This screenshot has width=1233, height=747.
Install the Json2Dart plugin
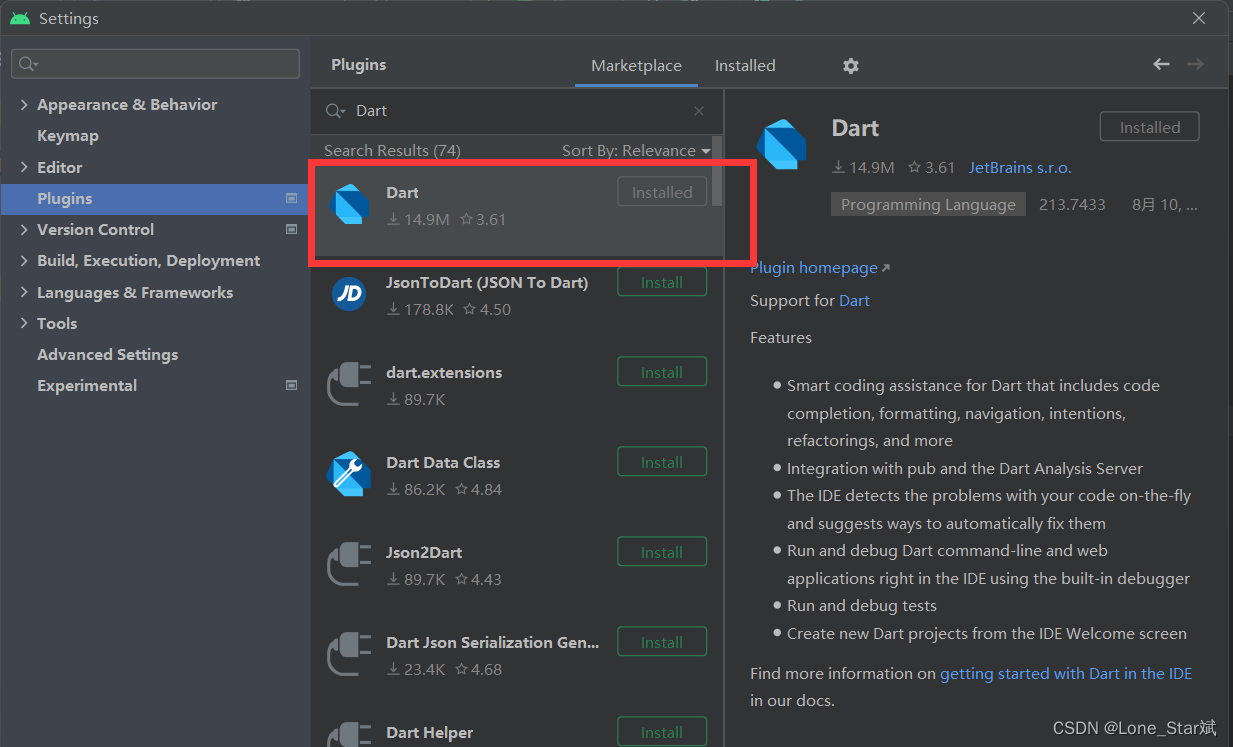662,552
